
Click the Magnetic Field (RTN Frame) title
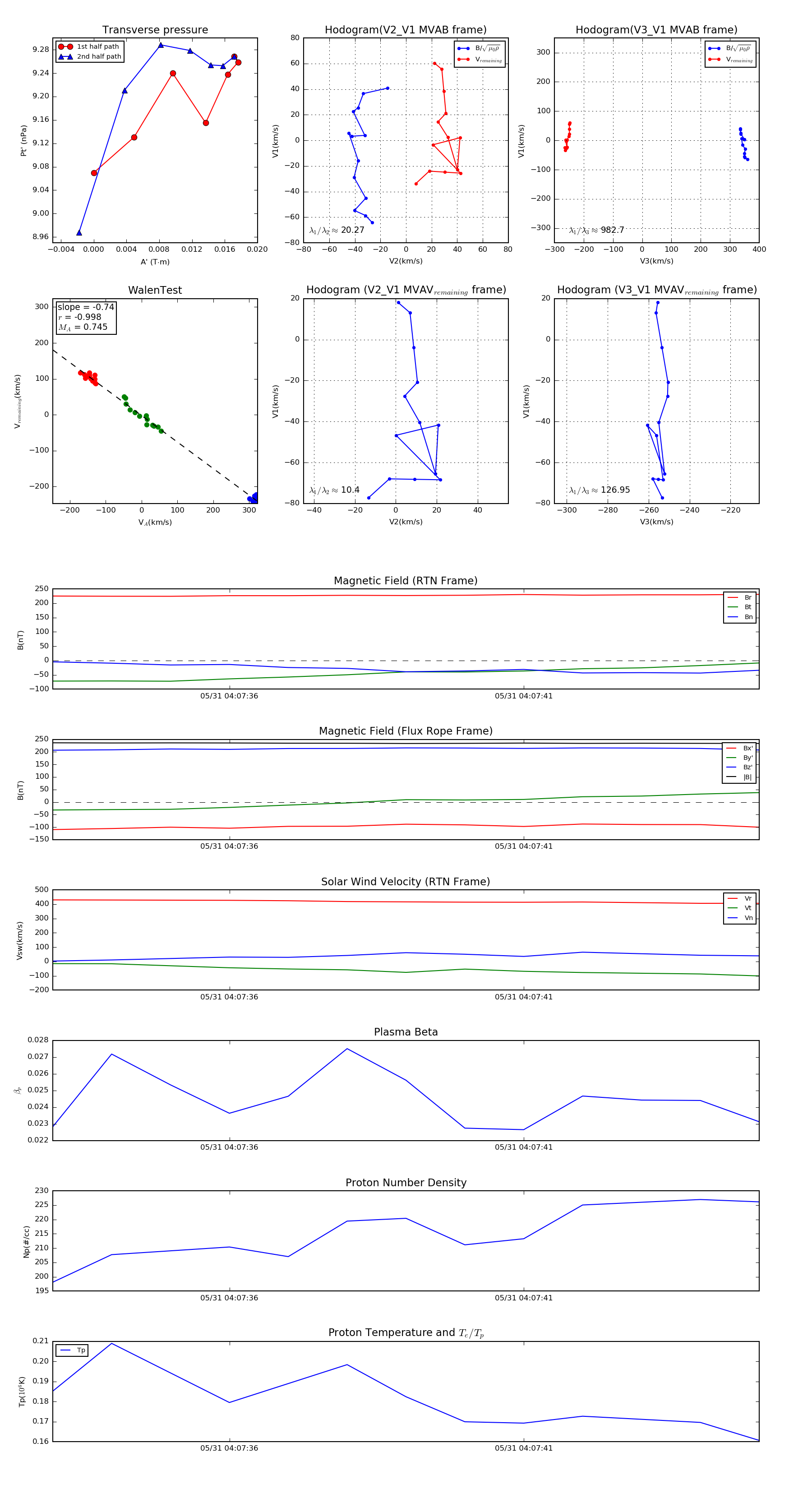(406, 581)
